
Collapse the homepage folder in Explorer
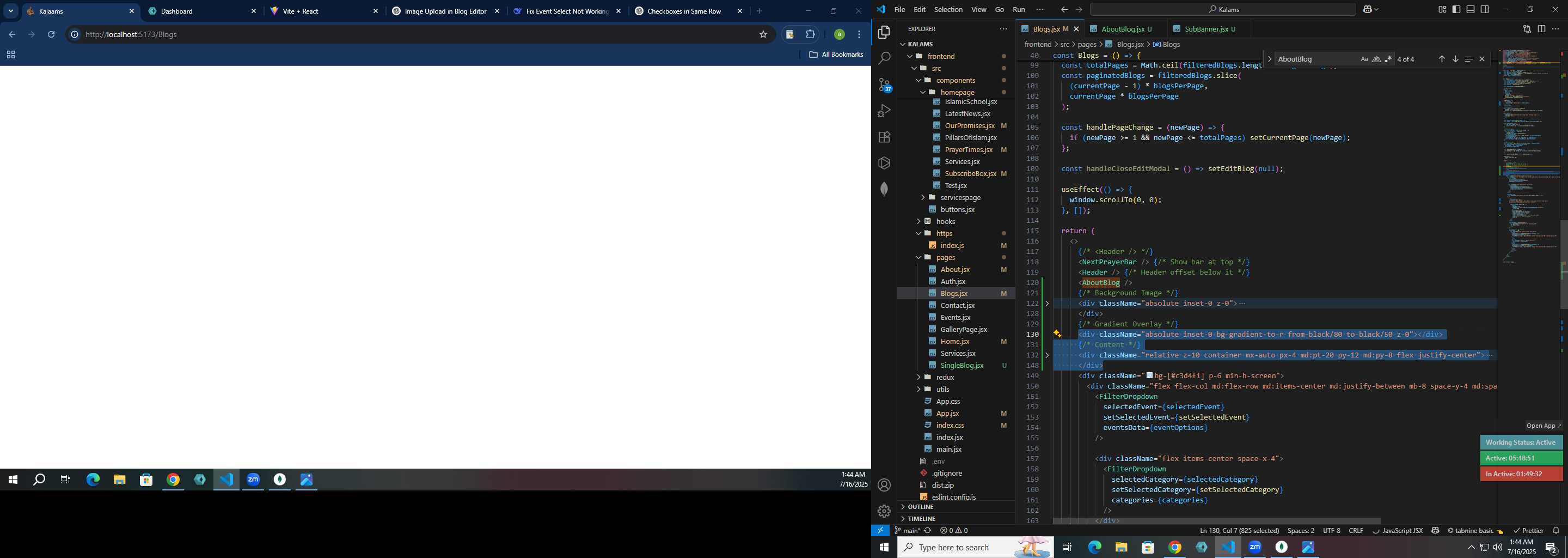(923, 92)
